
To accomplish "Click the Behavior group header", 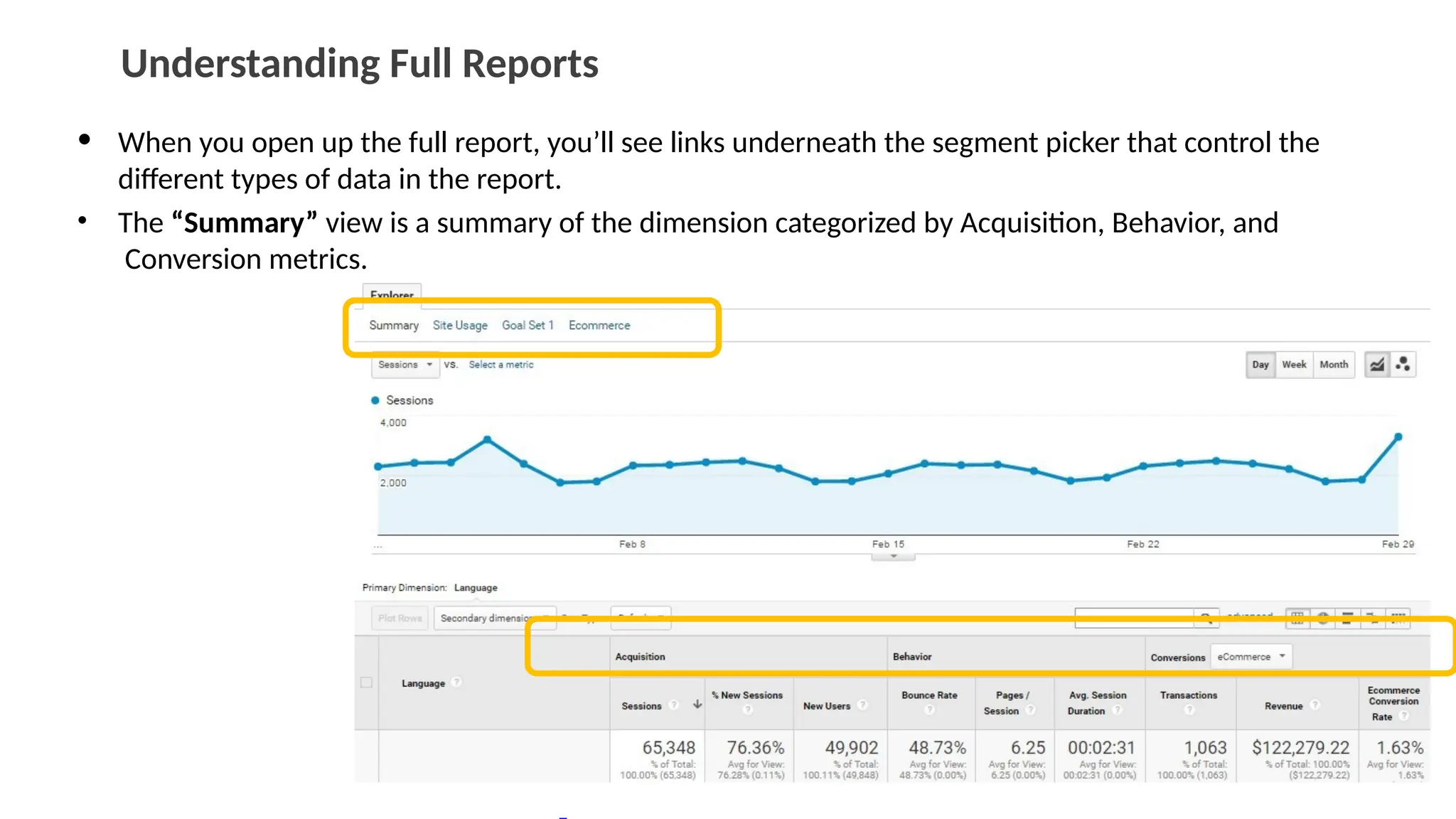I will 912,657.
